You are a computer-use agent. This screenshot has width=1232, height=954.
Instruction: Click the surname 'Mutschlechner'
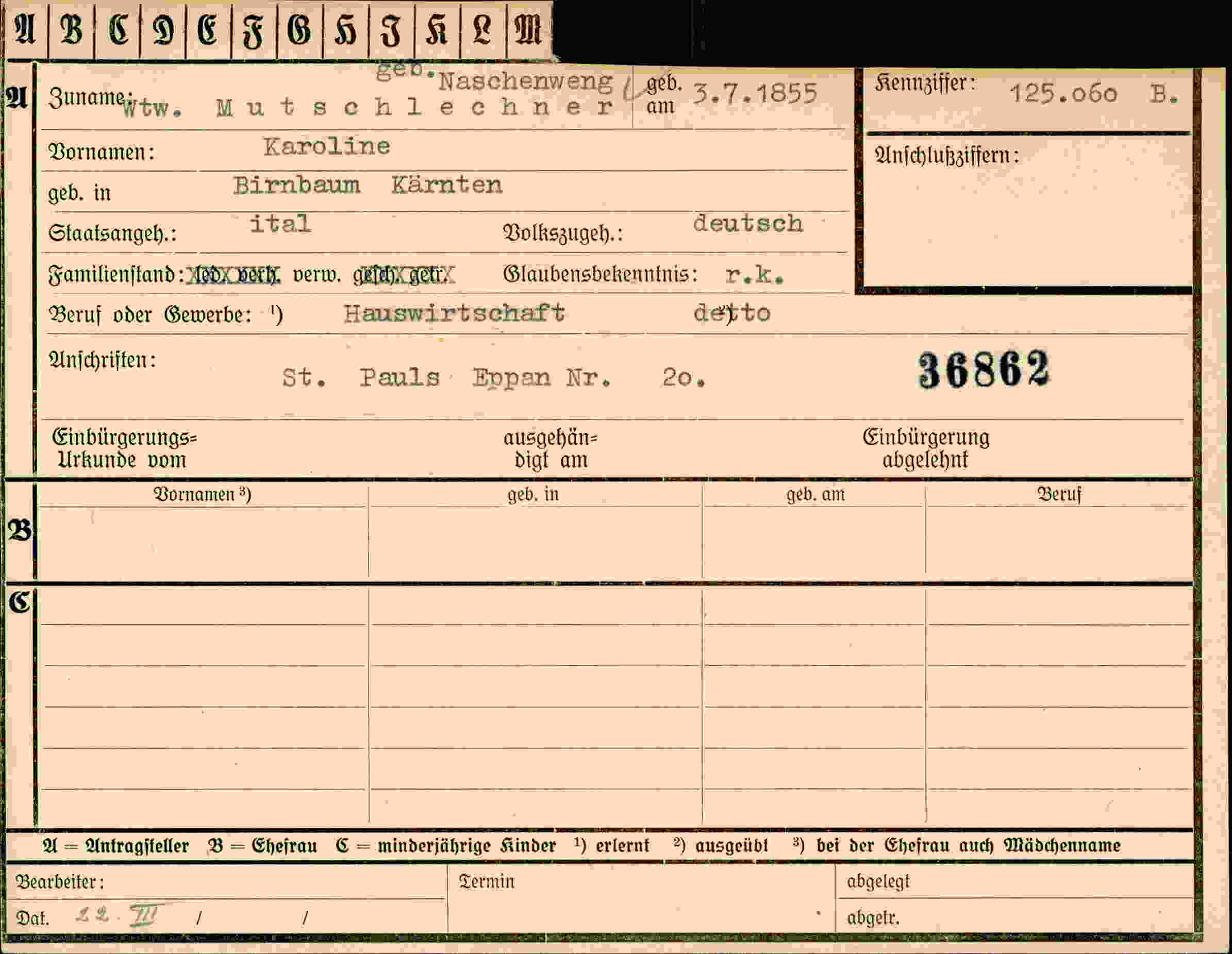[415, 107]
